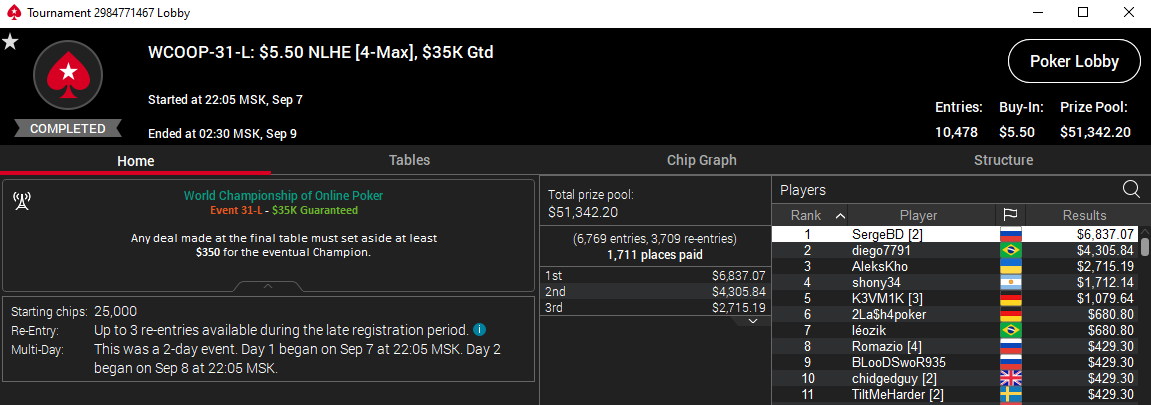Click the PokerStars spade tournament logo
This screenshot has width=1151, height=405.
click(x=68, y=75)
